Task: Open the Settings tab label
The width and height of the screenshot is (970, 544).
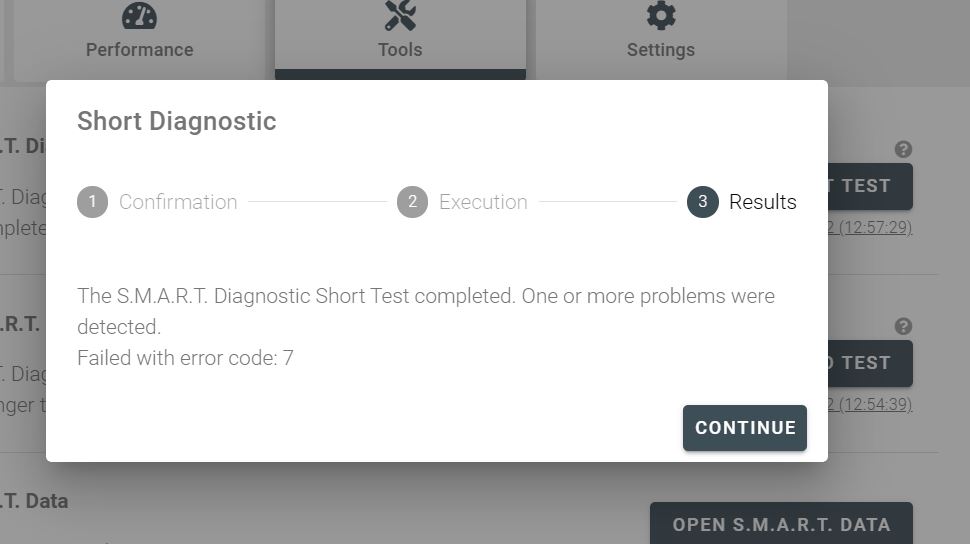Action: (x=661, y=50)
